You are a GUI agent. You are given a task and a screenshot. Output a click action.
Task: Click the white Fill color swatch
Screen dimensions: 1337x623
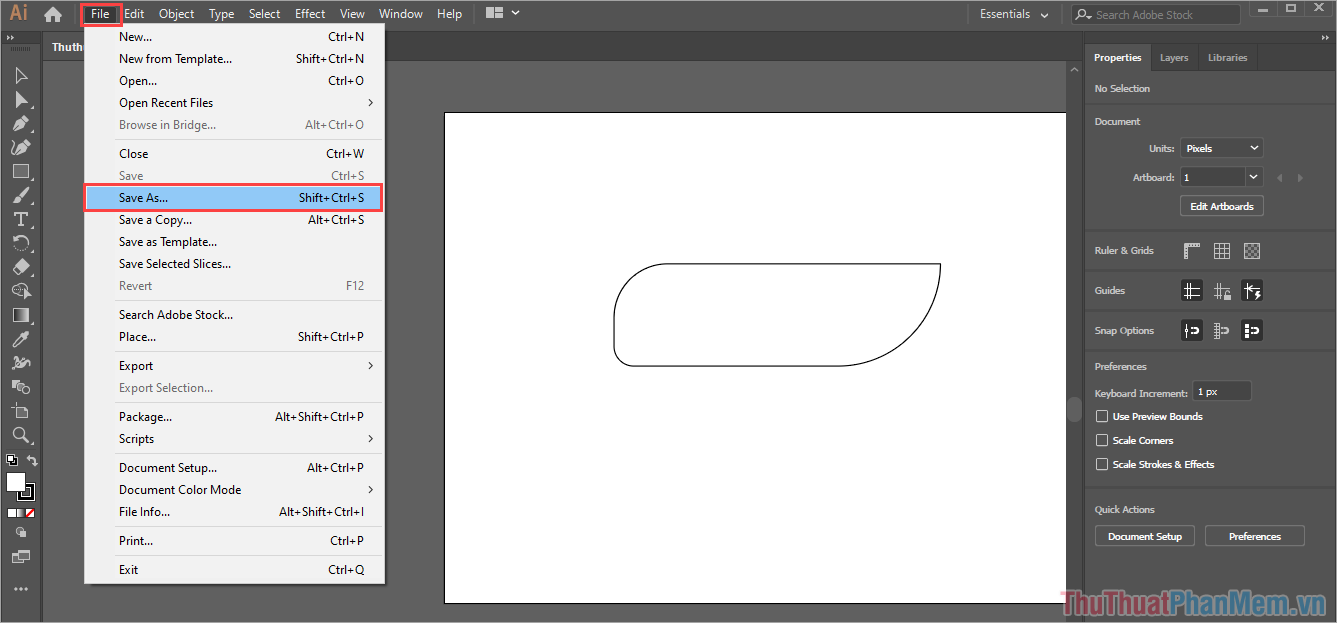pos(16,482)
